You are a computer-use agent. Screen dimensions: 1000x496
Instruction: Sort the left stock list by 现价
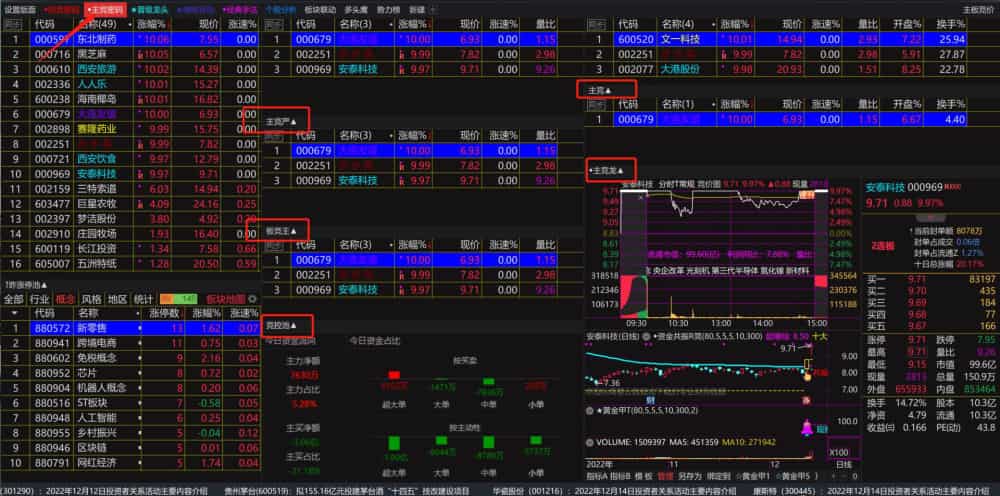pos(208,24)
